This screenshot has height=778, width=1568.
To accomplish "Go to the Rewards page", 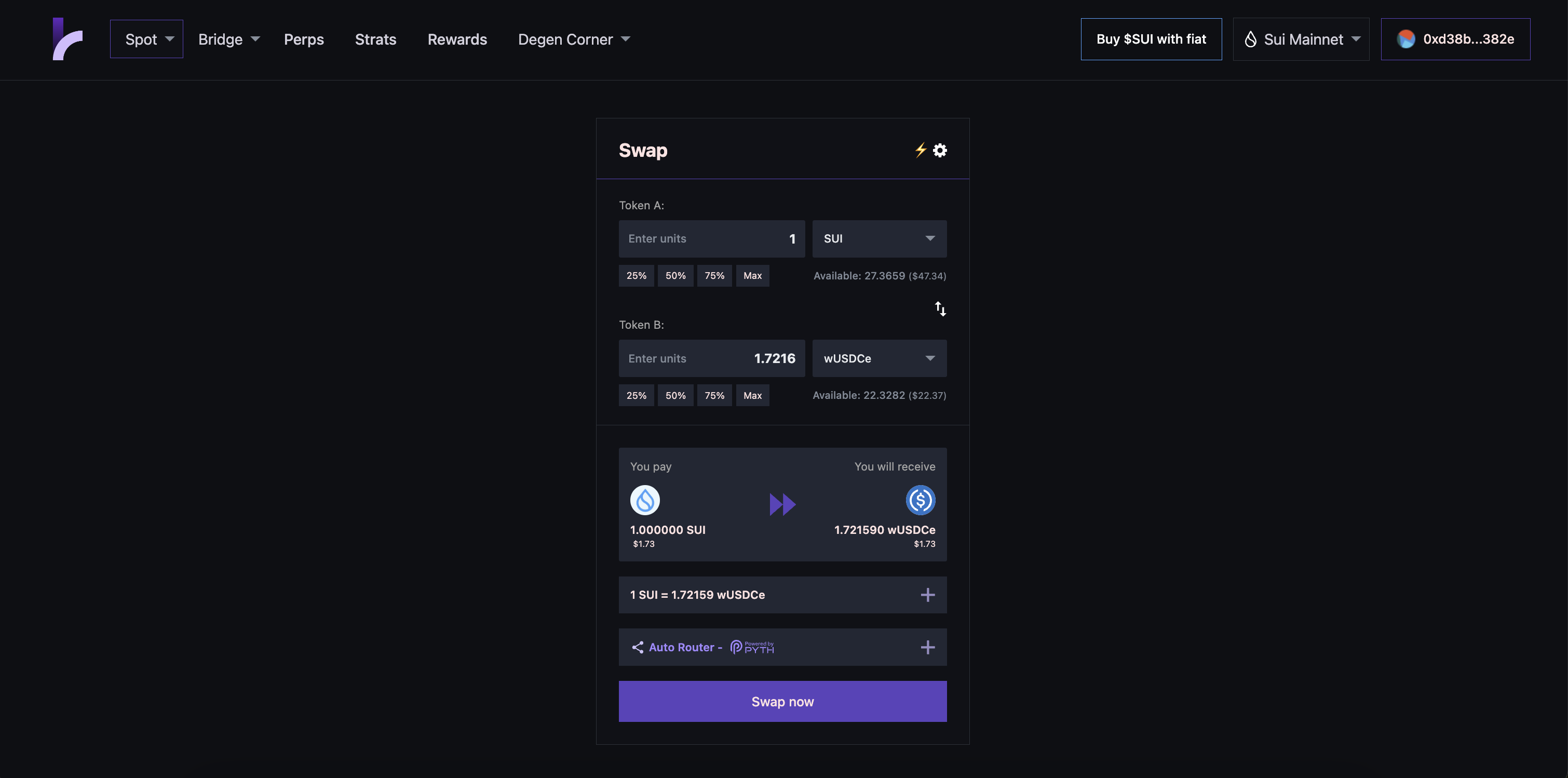I will point(457,39).
